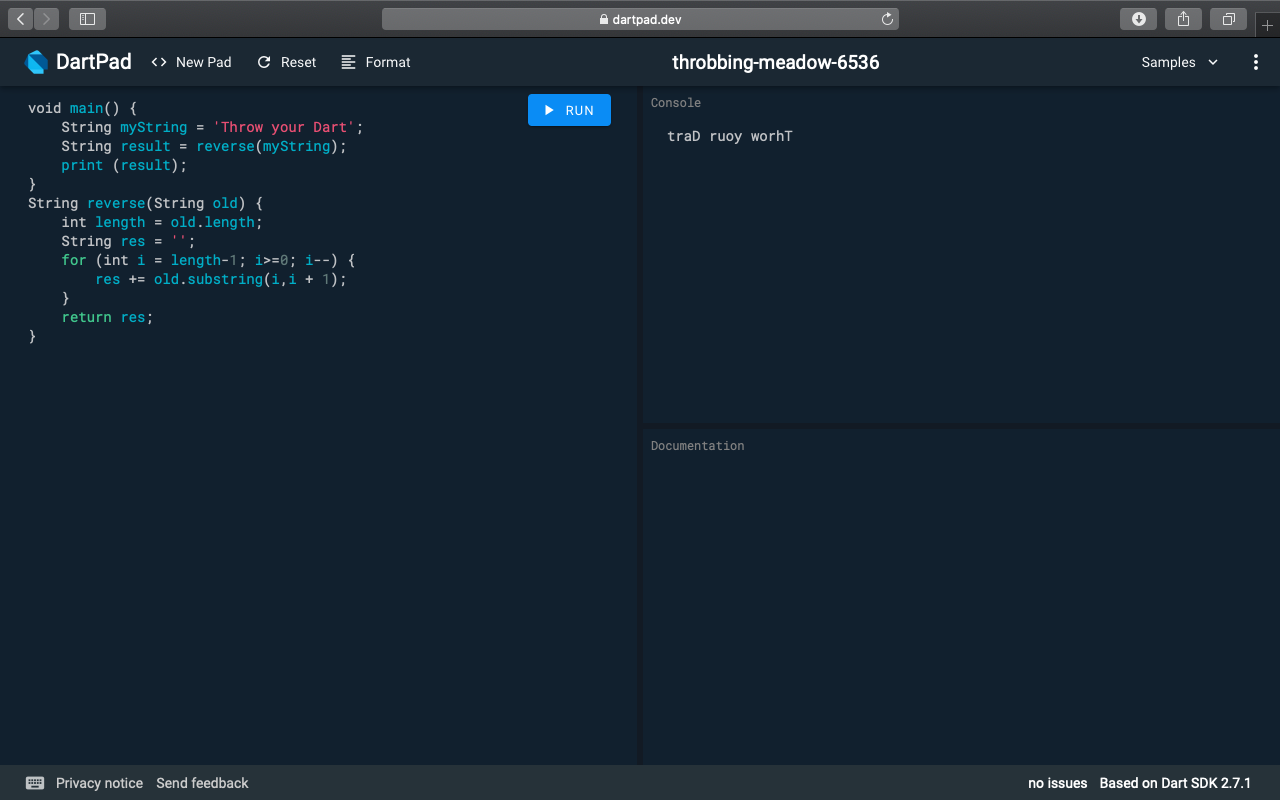This screenshot has width=1280, height=800.
Task: Reset the pad code
Action: click(x=287, y=62)
